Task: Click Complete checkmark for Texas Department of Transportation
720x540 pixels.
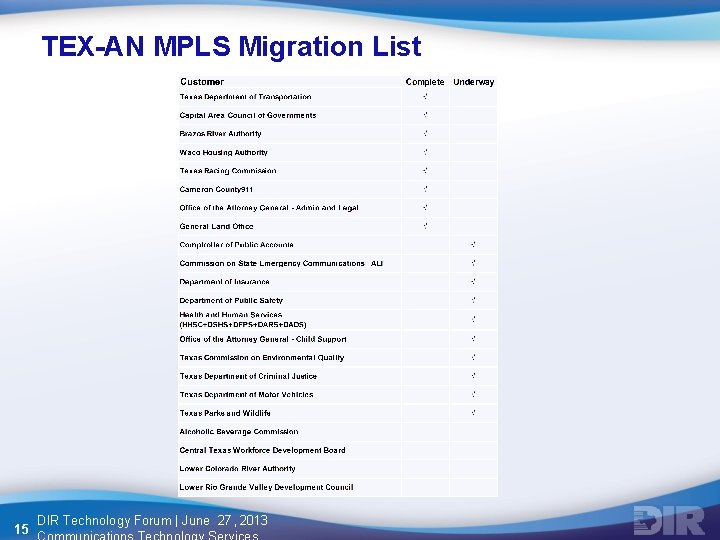Action: point(425,96)
